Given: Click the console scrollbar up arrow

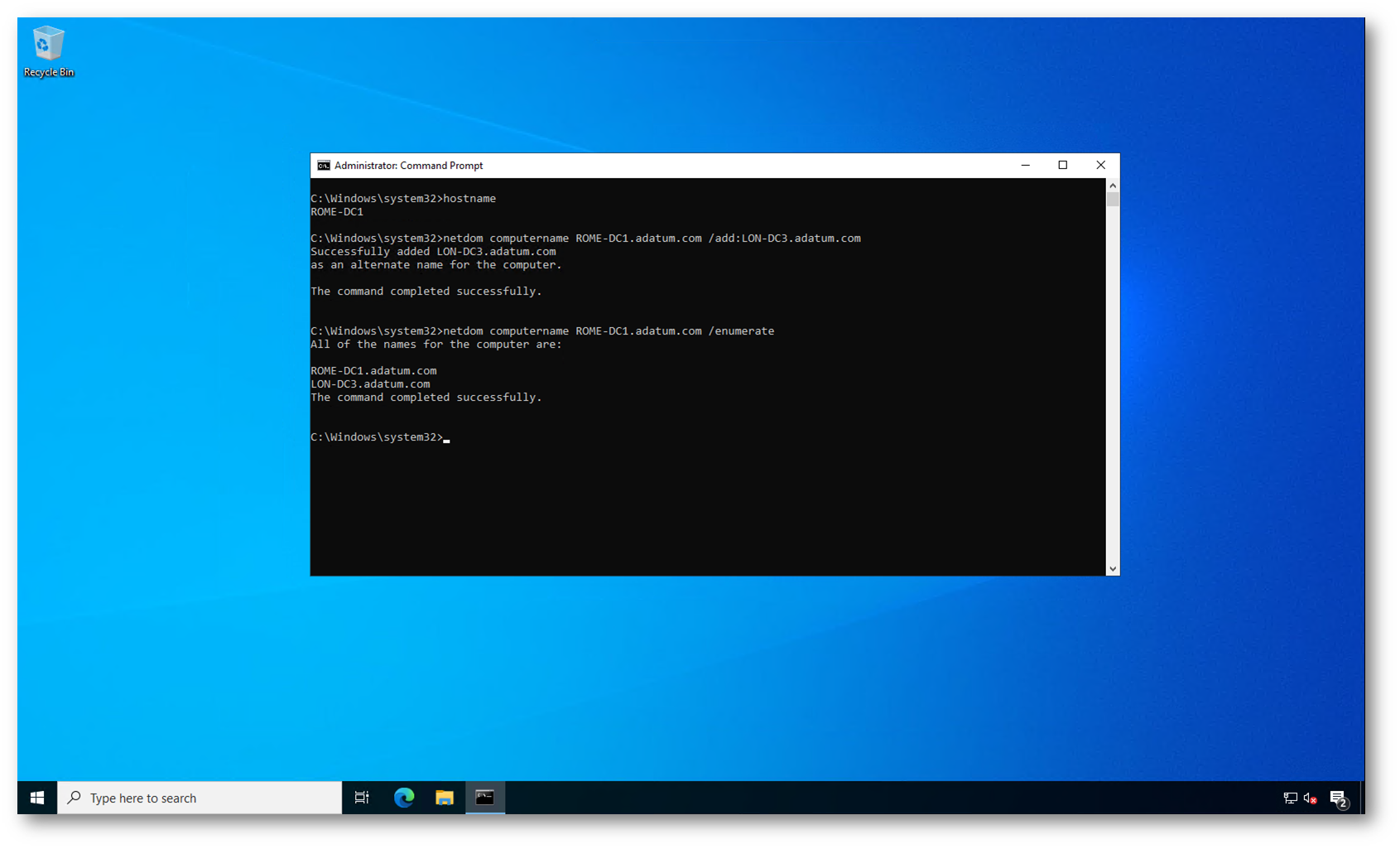Looking at the screenshot, I should pos(1113,186).
